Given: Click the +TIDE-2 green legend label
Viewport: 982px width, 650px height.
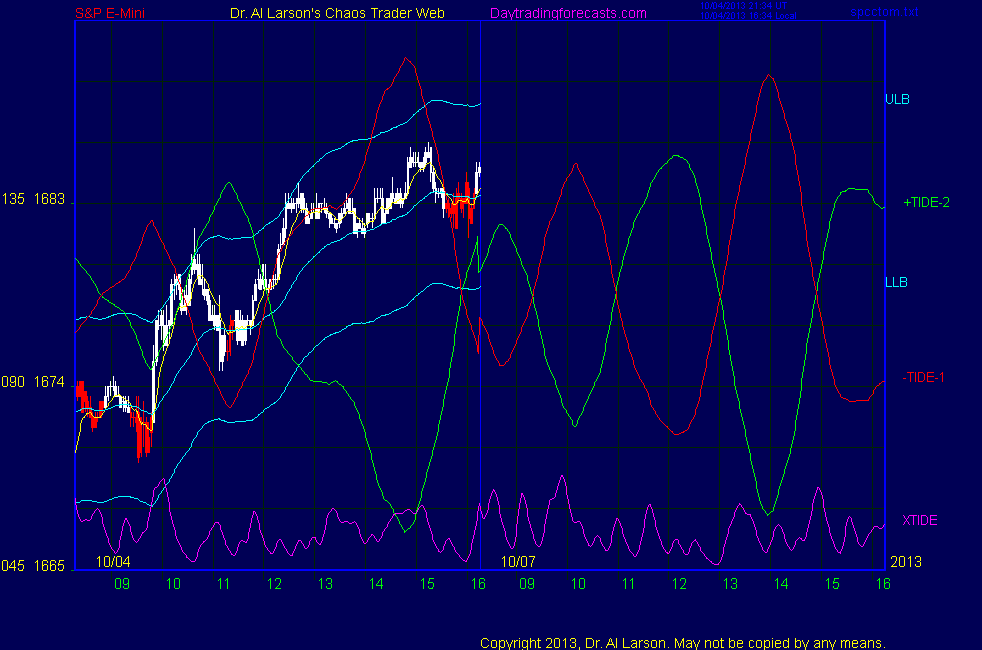Looking at the screenshot, I should [x=926, y=202].
